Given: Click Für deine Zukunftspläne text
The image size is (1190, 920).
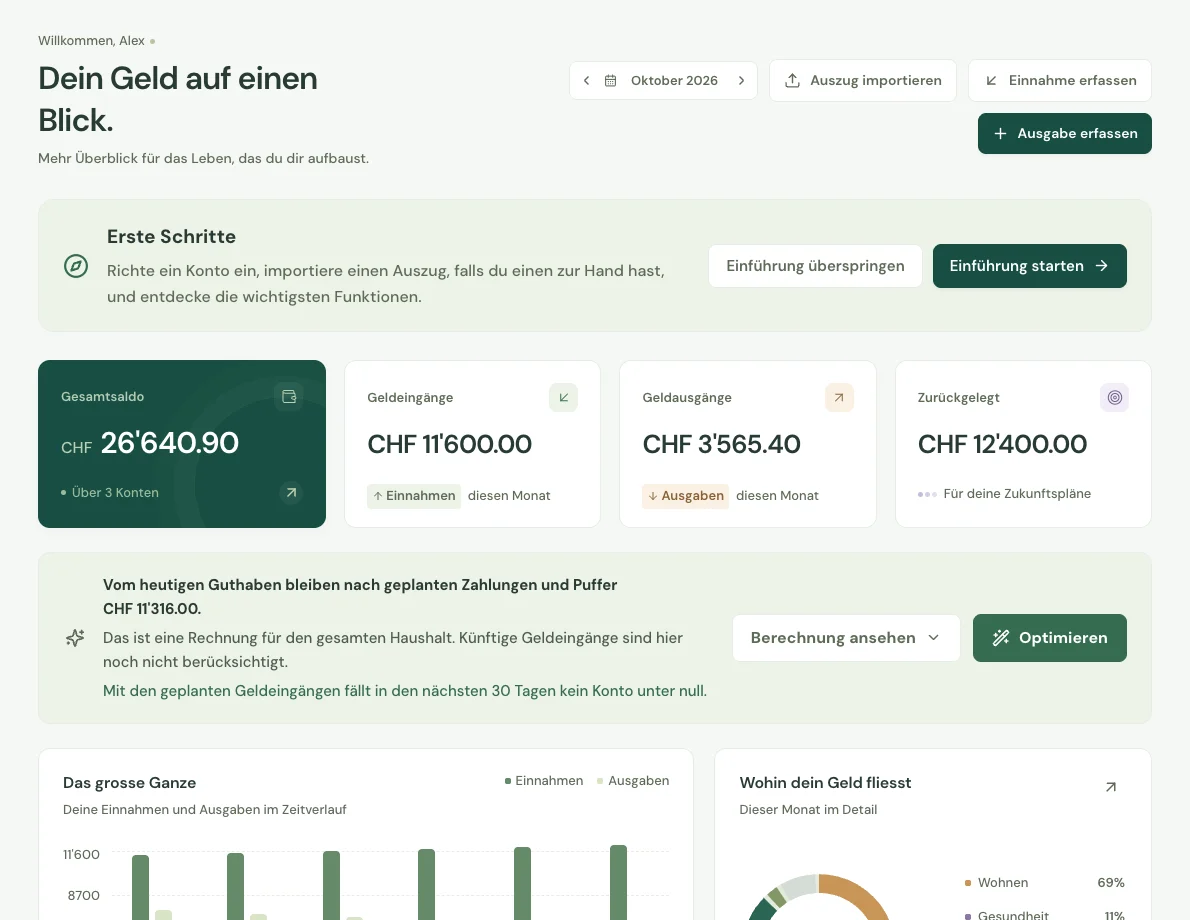Looking at the screenshot, I should (x=1017, y=494).
